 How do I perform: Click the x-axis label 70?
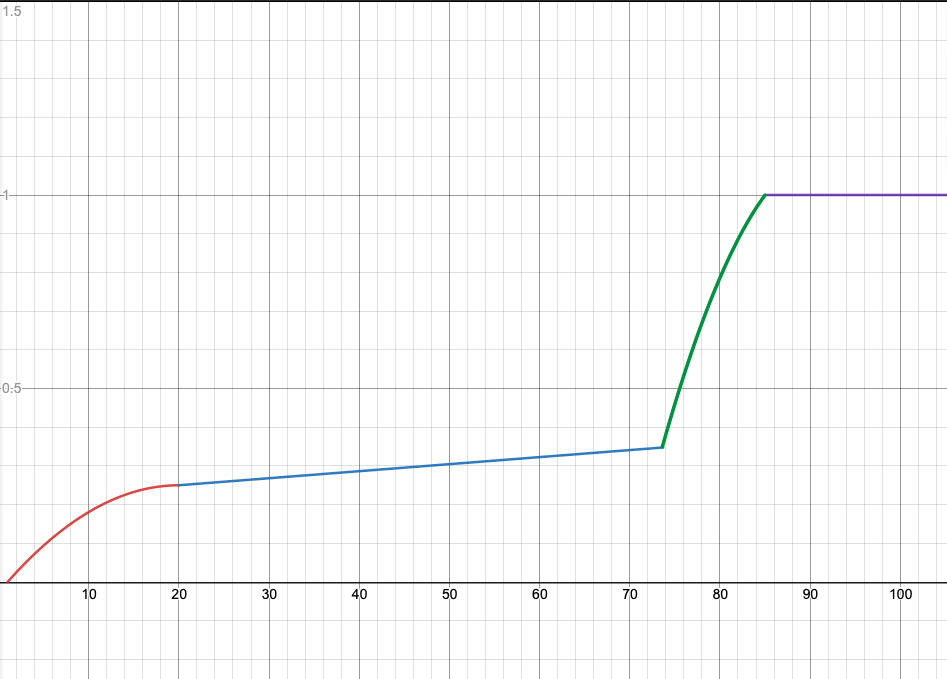point(630,595)
